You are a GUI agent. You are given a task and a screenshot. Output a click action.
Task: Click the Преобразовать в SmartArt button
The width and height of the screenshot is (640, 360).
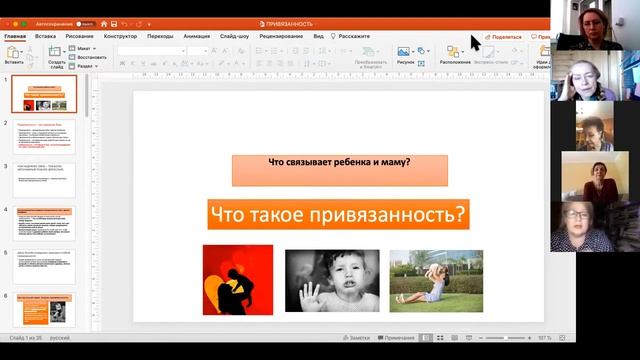pos(370,57)
